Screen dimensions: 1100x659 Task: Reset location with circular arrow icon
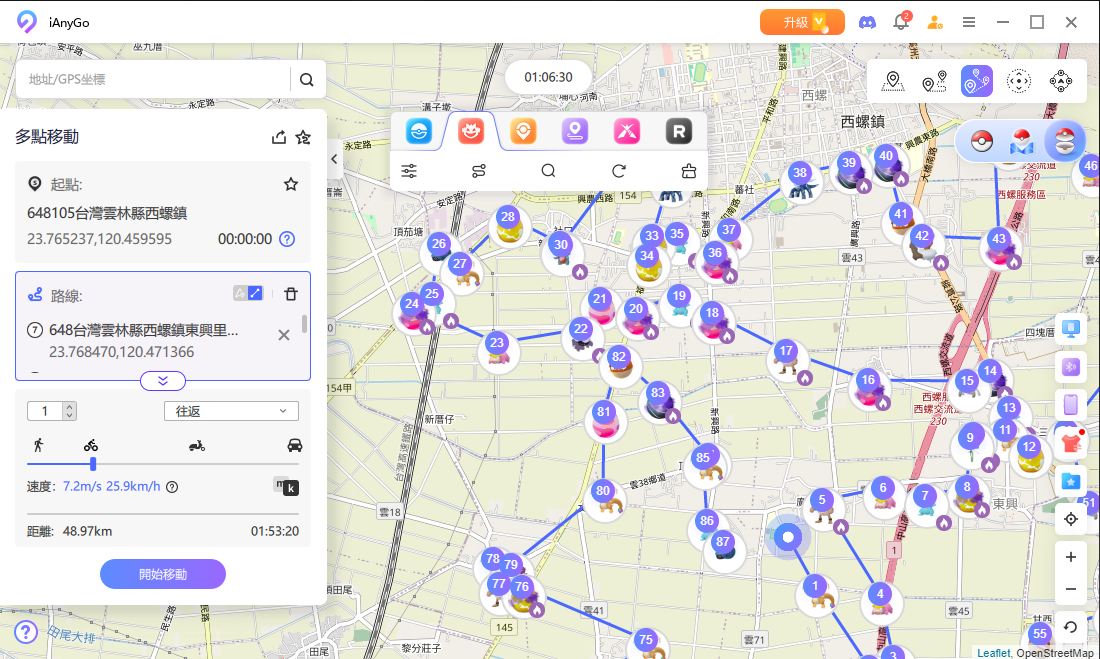click(x=1071, y=627)
